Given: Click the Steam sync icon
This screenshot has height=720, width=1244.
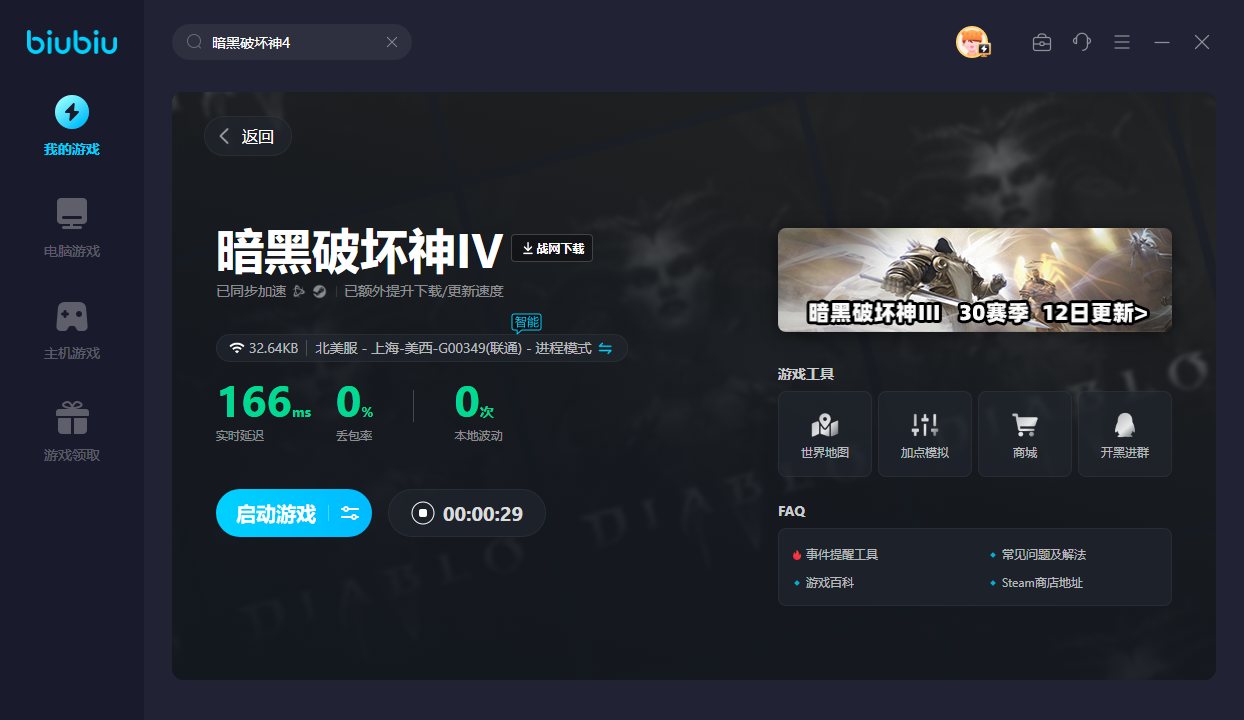Looking at the screenshot, I should [x=320, y=292].
